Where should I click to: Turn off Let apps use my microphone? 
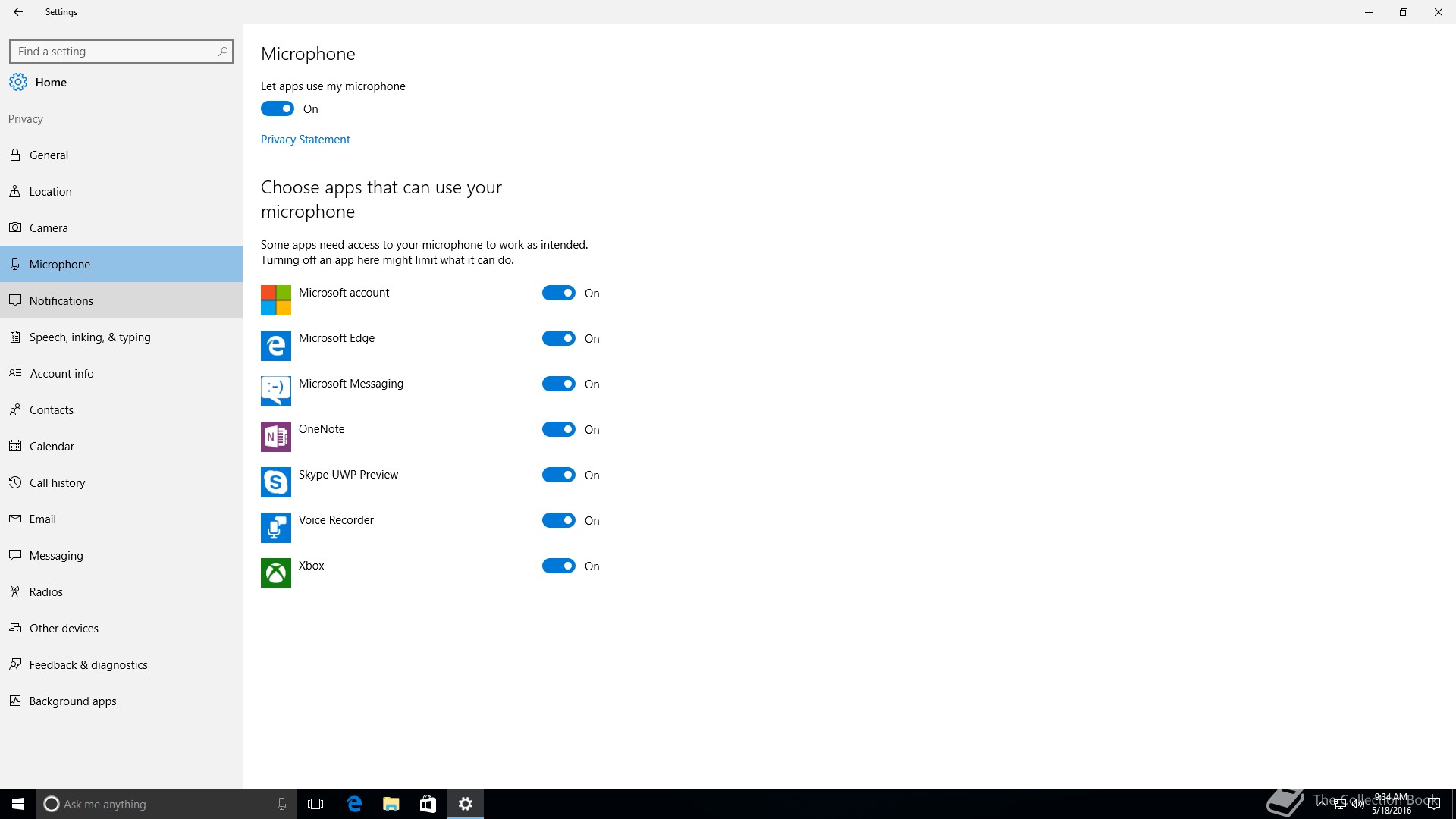278,108
